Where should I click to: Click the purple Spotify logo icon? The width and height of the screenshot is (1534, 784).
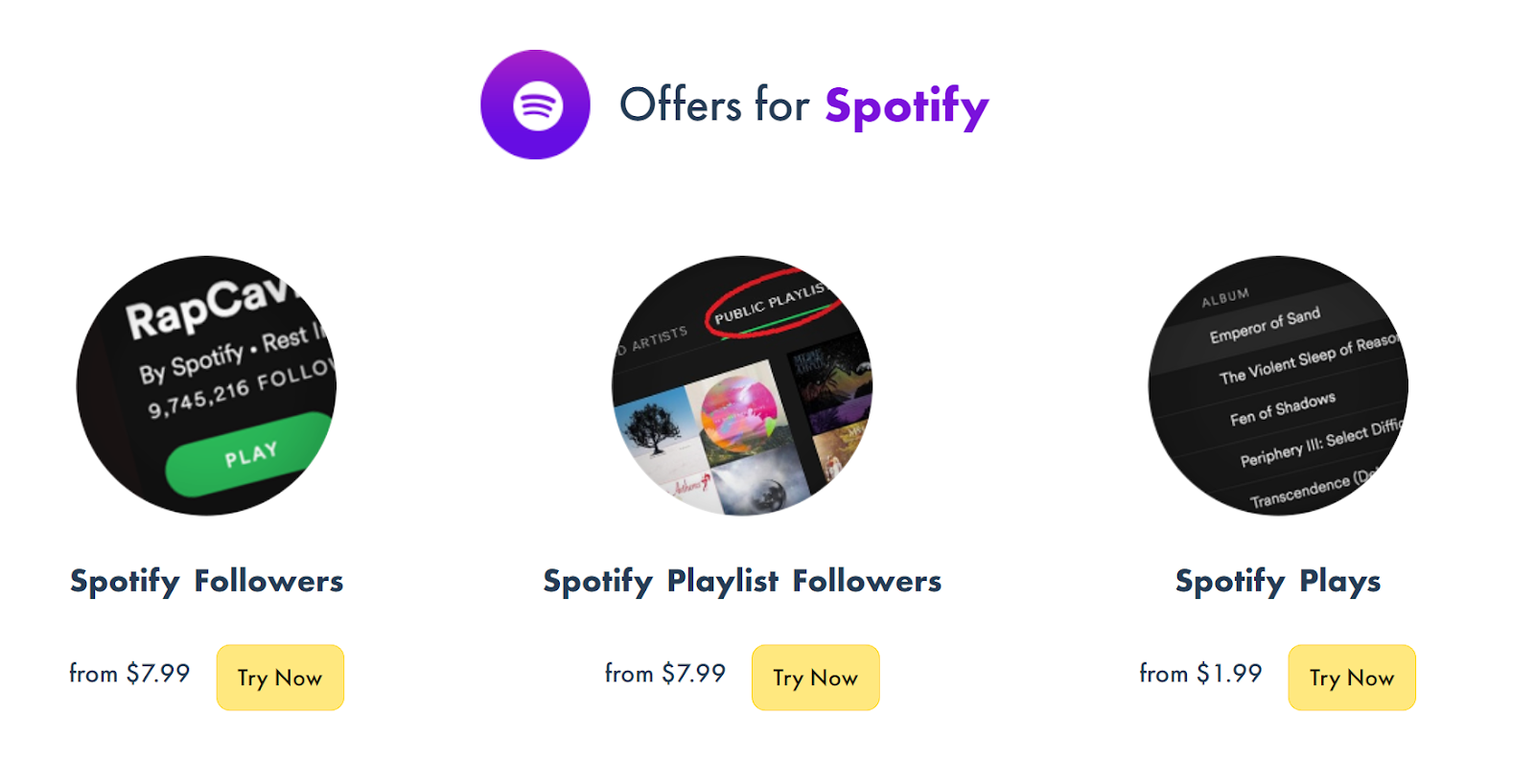coord(535,104)
